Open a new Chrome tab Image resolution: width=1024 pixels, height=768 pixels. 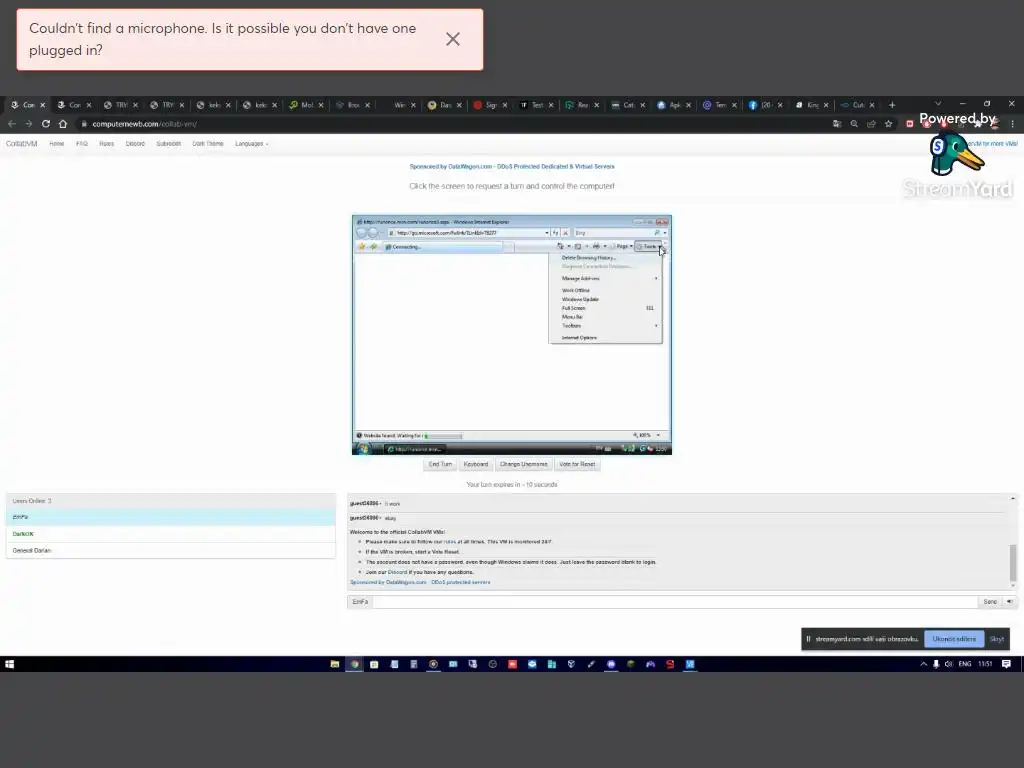[x=892, y=104]
